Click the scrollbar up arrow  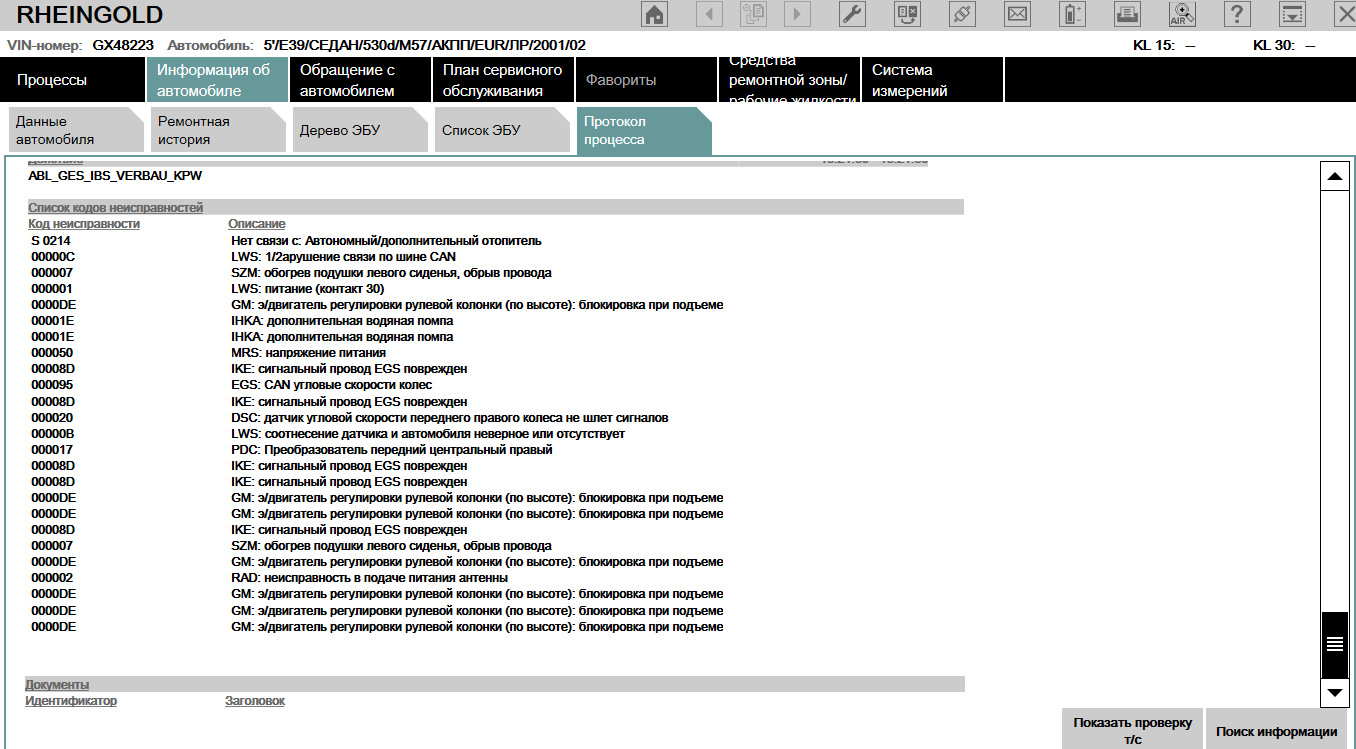pos(1334,176)
